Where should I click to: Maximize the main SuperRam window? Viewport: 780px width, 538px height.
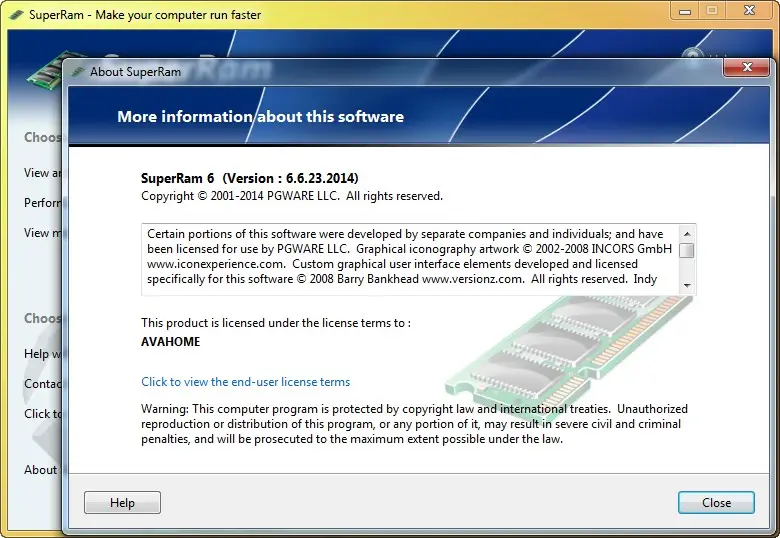712,11
